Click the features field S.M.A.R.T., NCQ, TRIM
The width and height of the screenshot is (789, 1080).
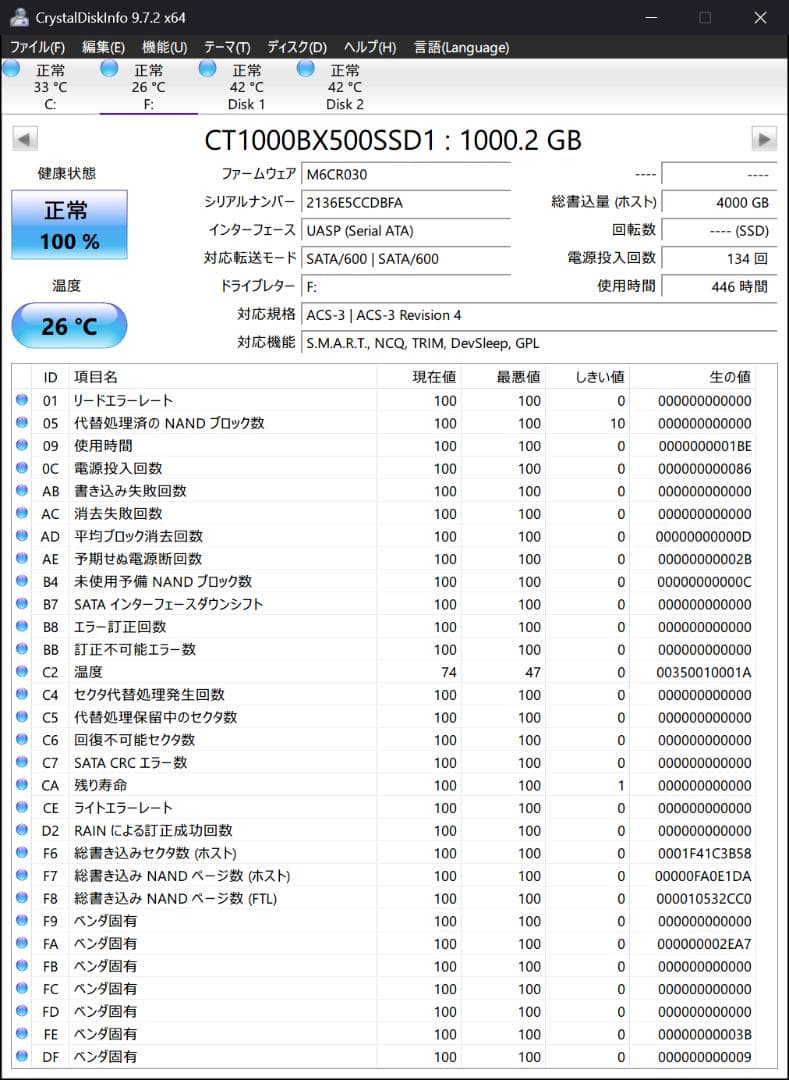(539, 343)
